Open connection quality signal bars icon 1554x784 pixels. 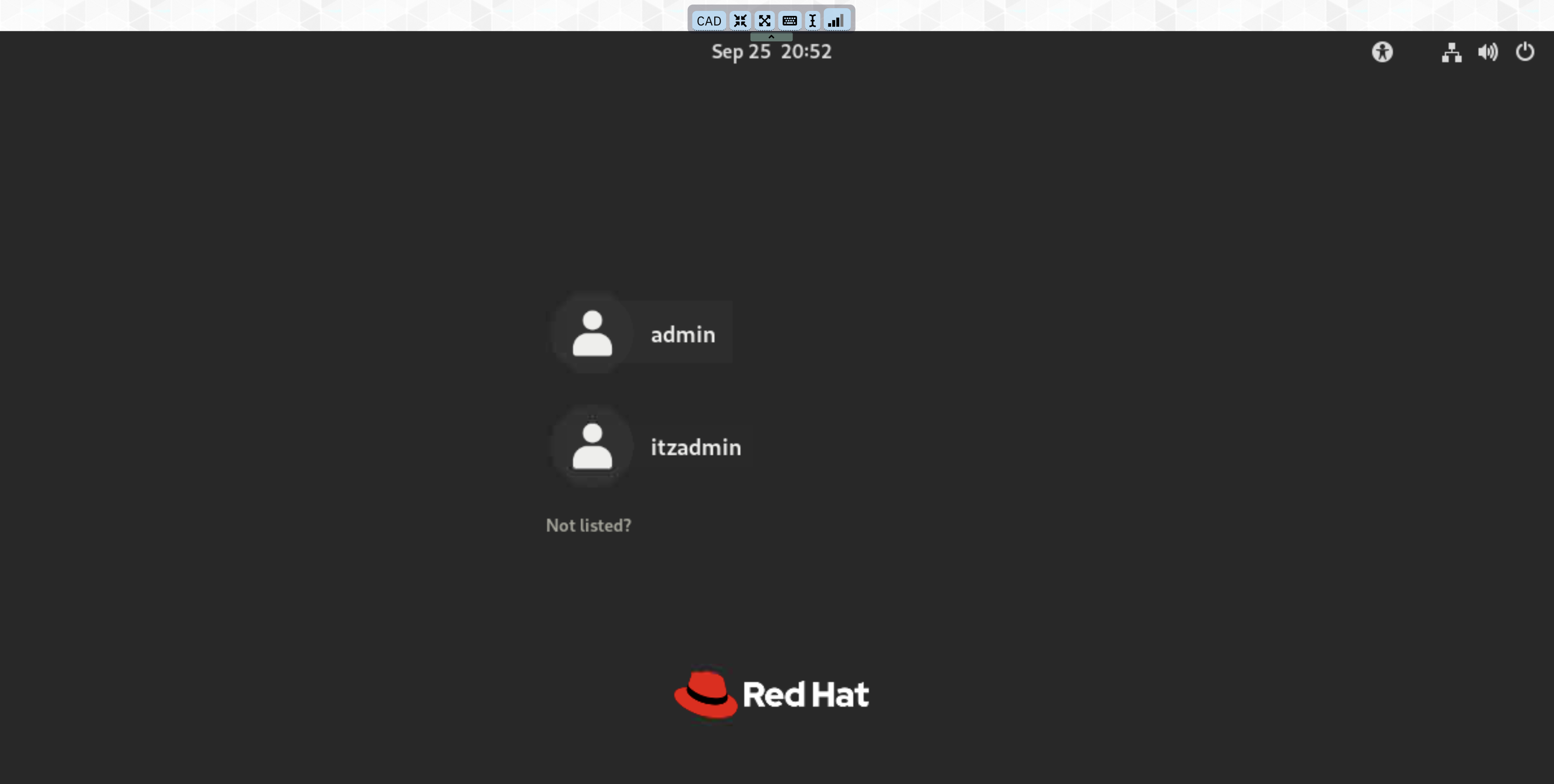[836, 21]
